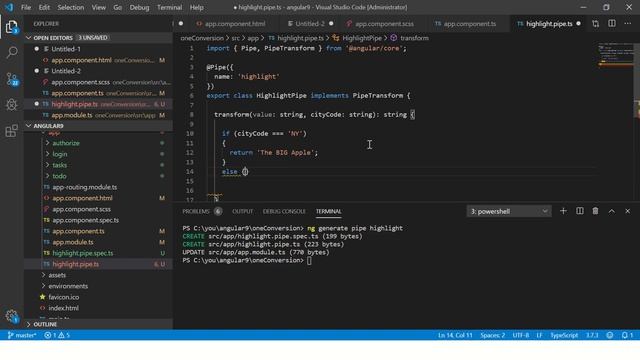This screenshot has height=360, width=640.
Task: Open the Selection menu
Action: pyautogui.click(x=71, y=7)
